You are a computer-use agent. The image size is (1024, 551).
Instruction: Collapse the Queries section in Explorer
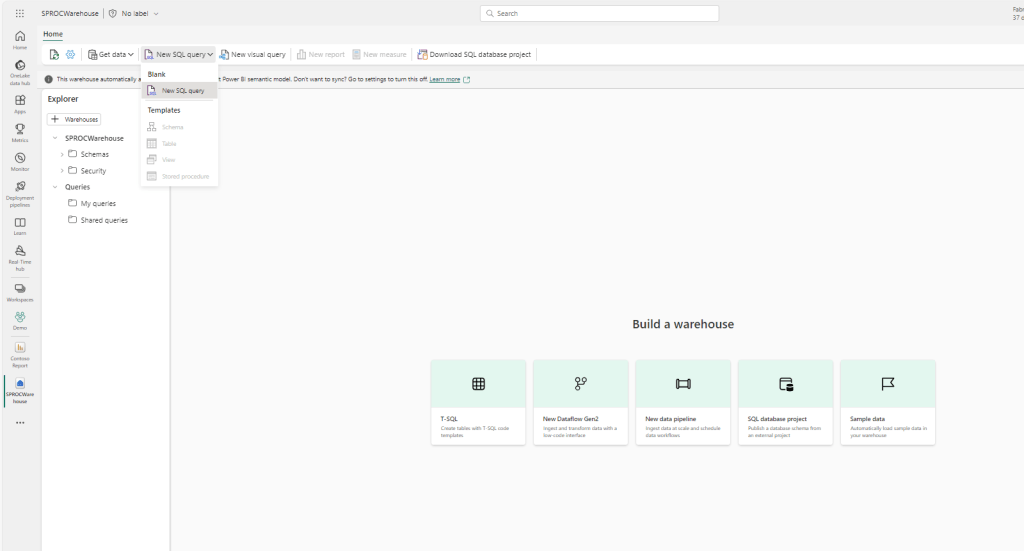(x=55, y=187)
